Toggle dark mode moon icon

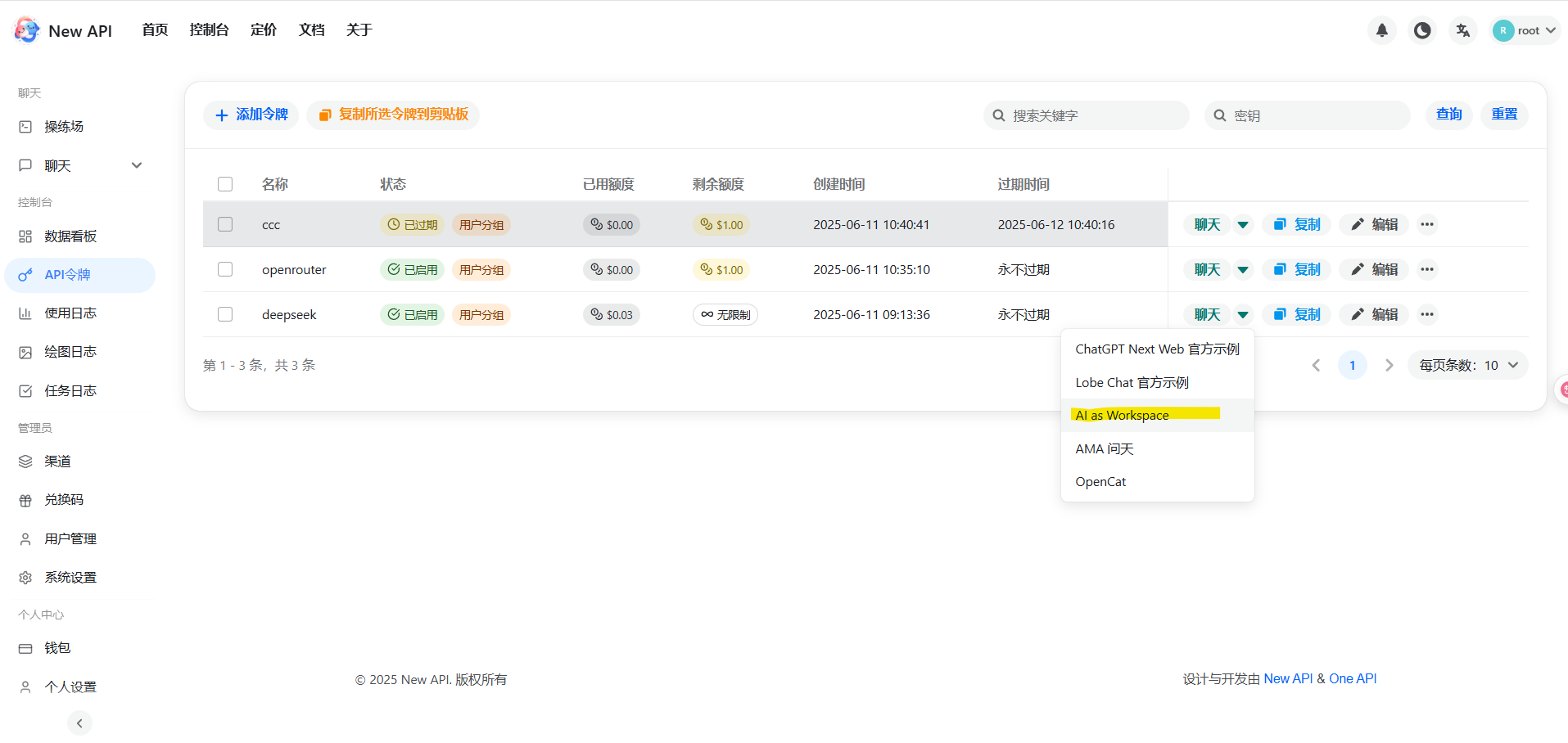(x=1422, y=30)
